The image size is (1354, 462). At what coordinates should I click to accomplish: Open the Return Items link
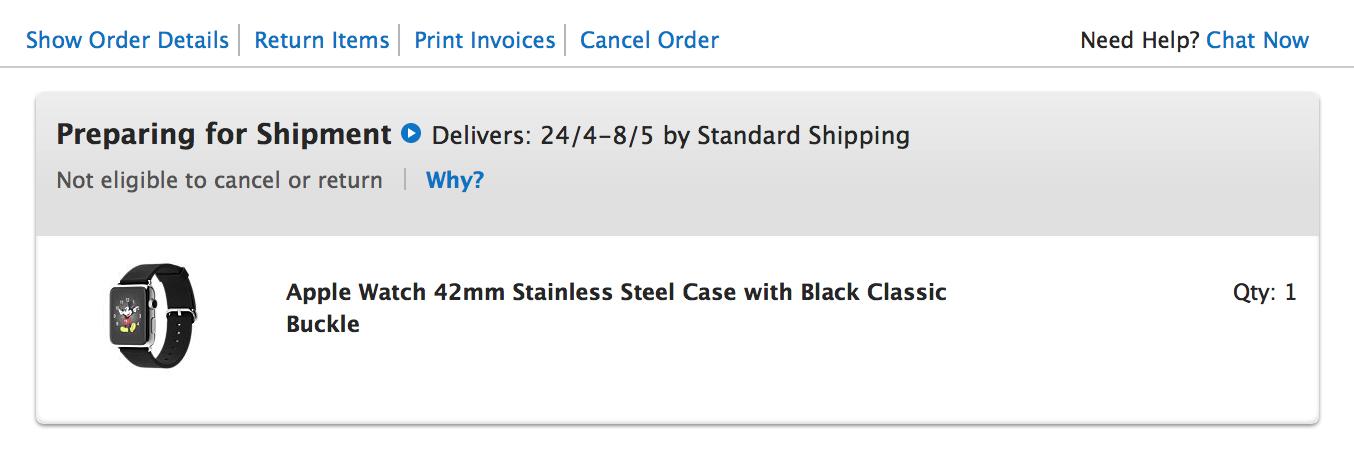[321, 40]
